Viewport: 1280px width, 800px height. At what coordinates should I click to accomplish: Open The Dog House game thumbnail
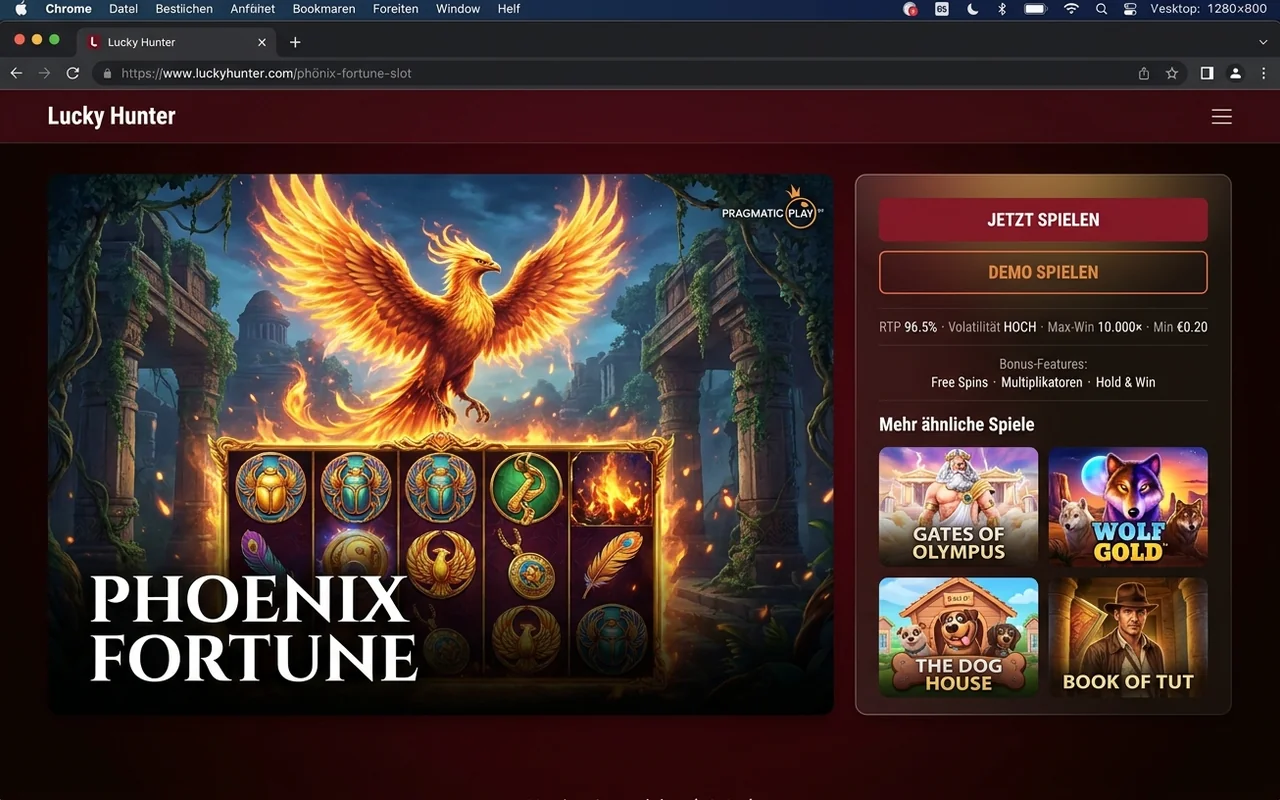958,637
